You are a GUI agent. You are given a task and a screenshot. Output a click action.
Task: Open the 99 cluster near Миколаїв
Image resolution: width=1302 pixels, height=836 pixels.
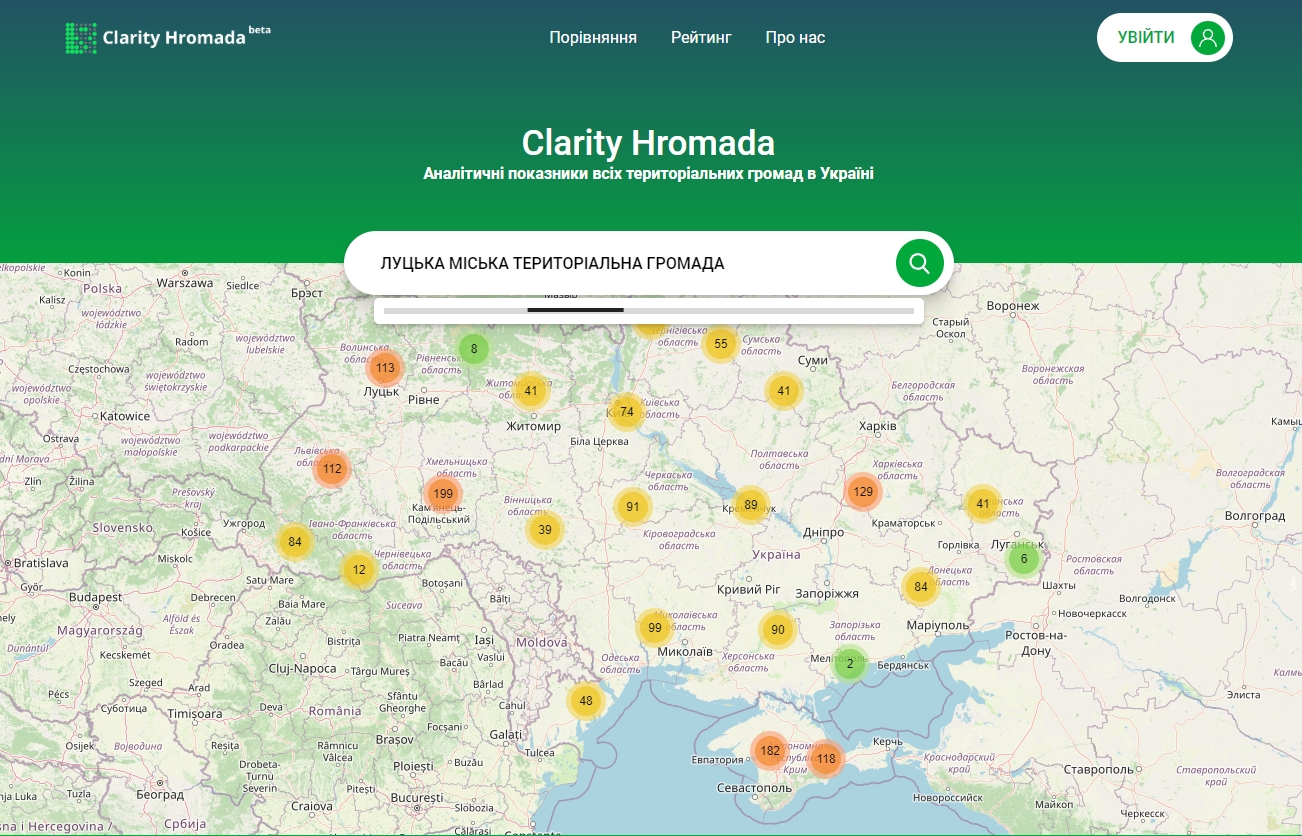(x=655, y=628)
